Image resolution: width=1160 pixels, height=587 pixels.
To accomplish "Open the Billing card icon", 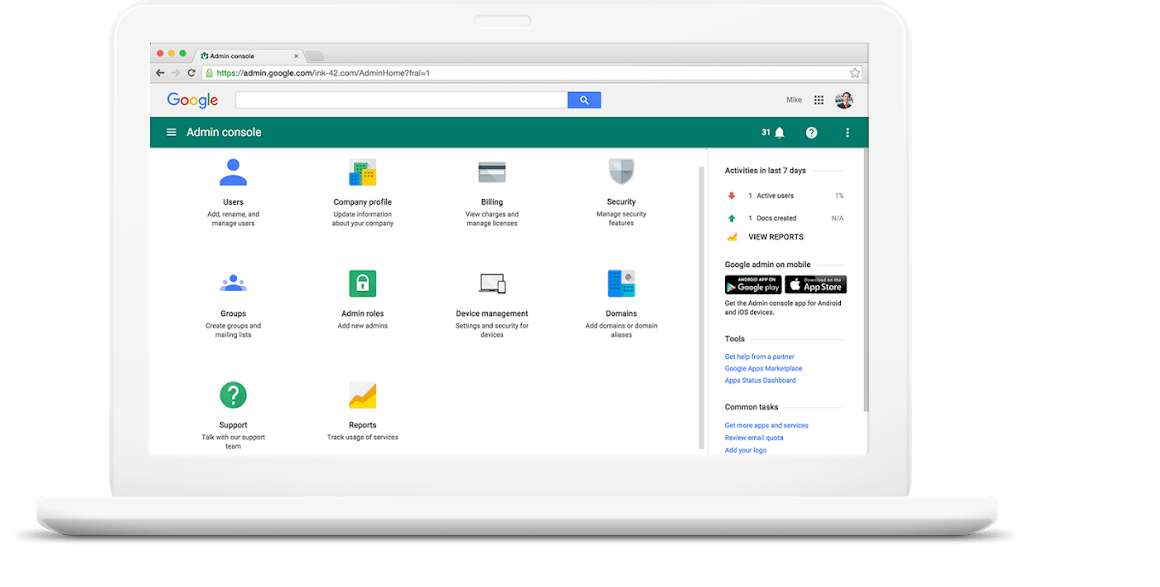I will click(492, 172).
